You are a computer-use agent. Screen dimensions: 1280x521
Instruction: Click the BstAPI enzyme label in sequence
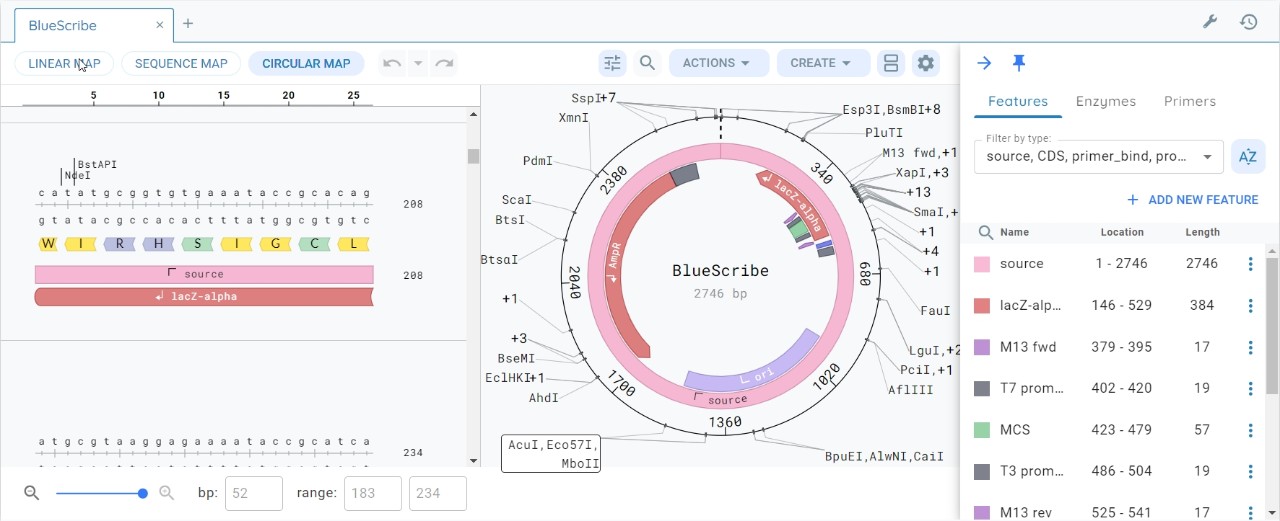[x=97, y=164]
